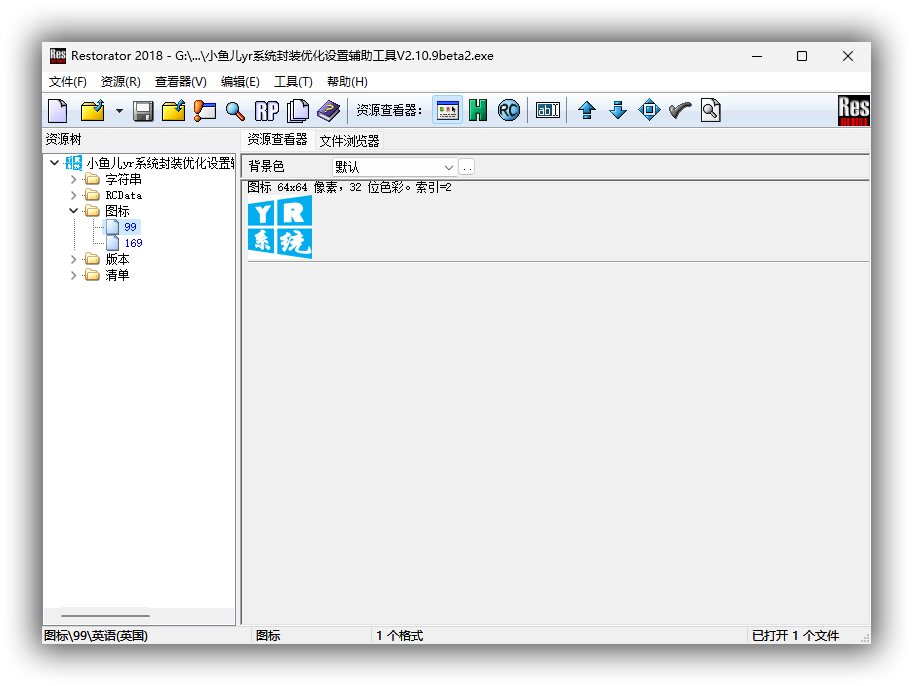Switch to the RC script viewer
The width and height of the screenshot is (913, 686).
508,110
